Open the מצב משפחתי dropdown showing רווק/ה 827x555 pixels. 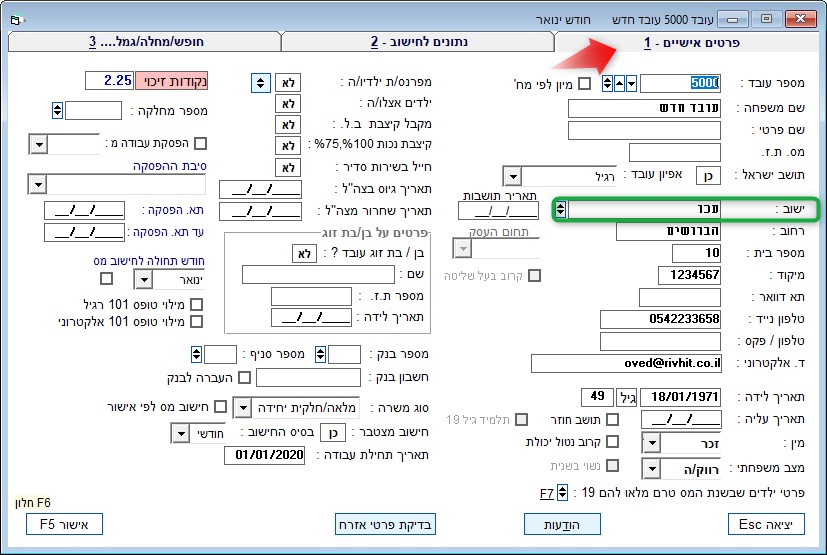point(652,468)
